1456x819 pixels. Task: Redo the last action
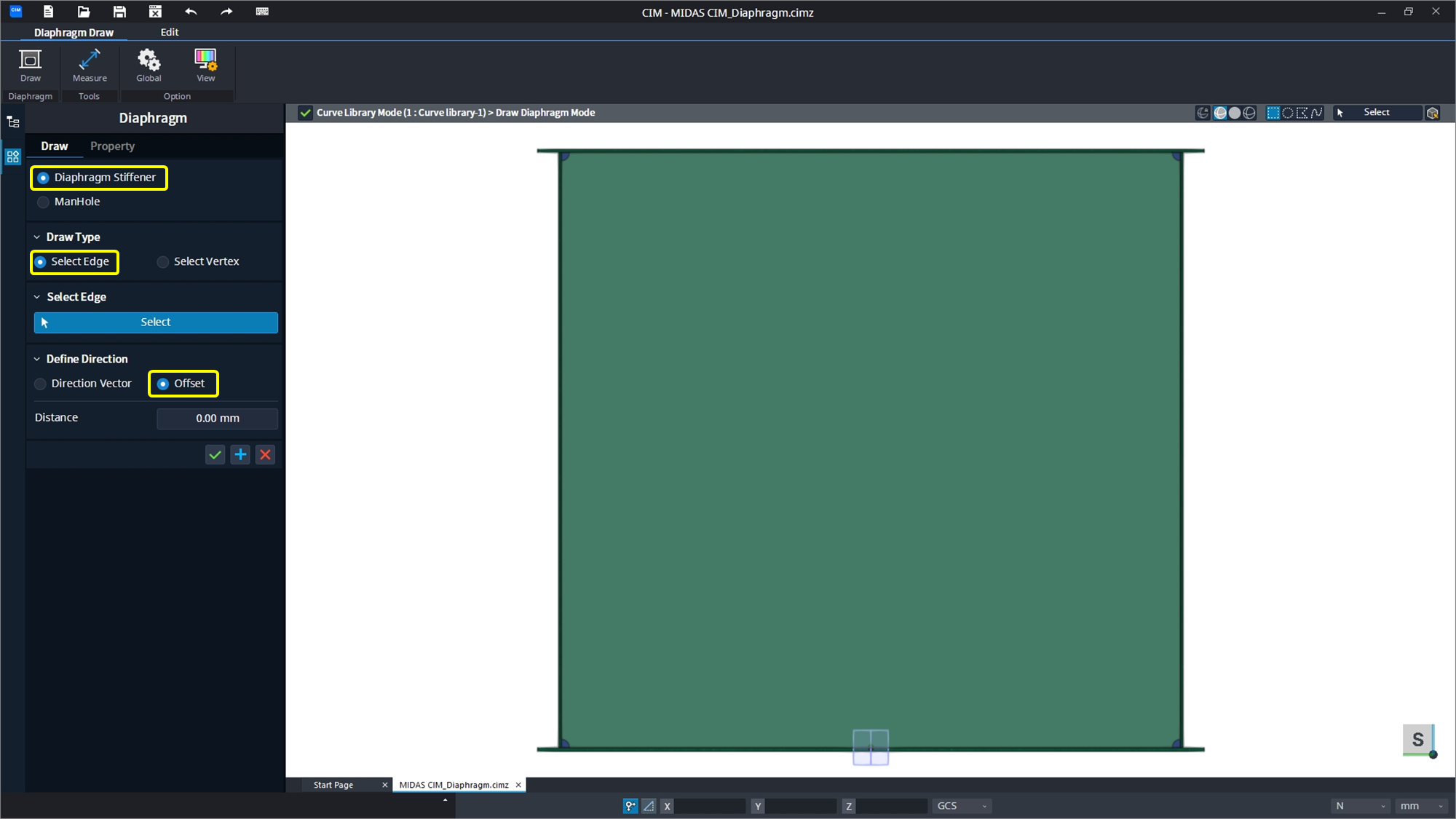[x=226, y=11]
